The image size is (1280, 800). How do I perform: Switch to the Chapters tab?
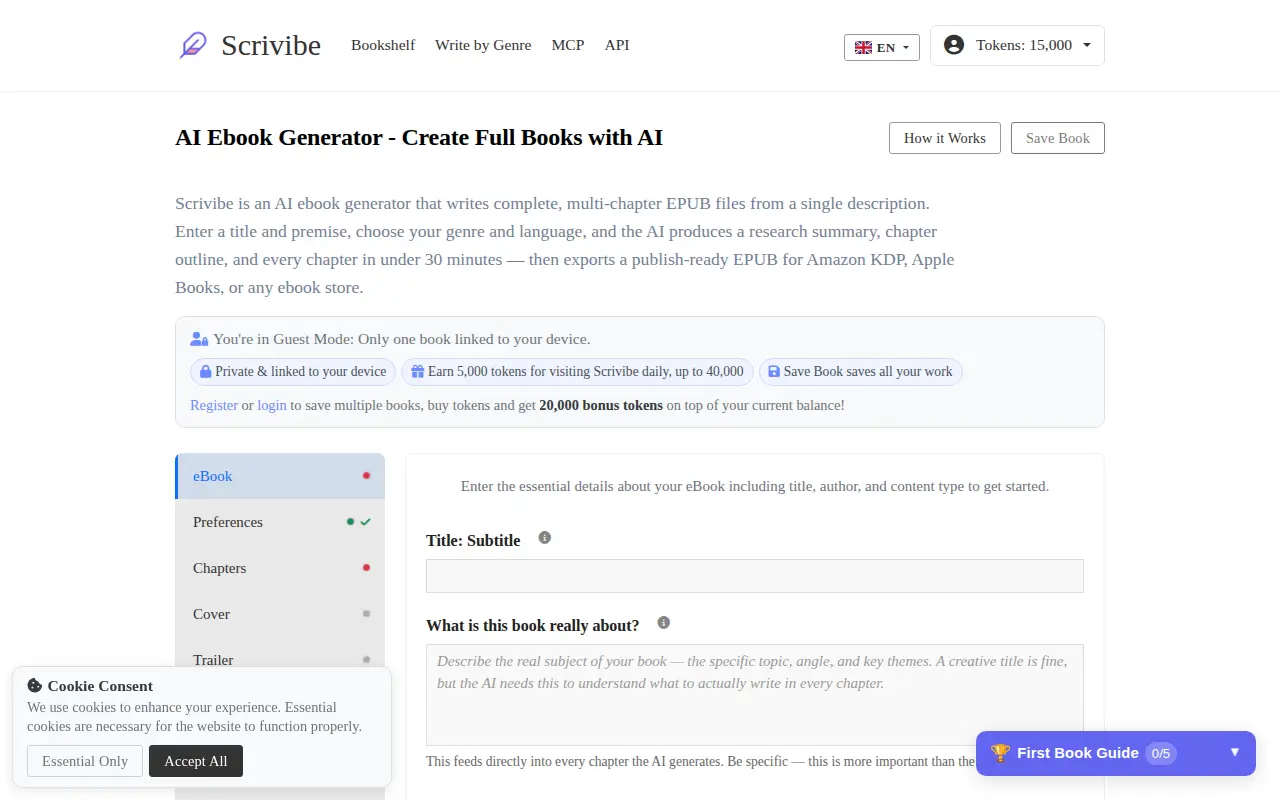coord(280,568)
